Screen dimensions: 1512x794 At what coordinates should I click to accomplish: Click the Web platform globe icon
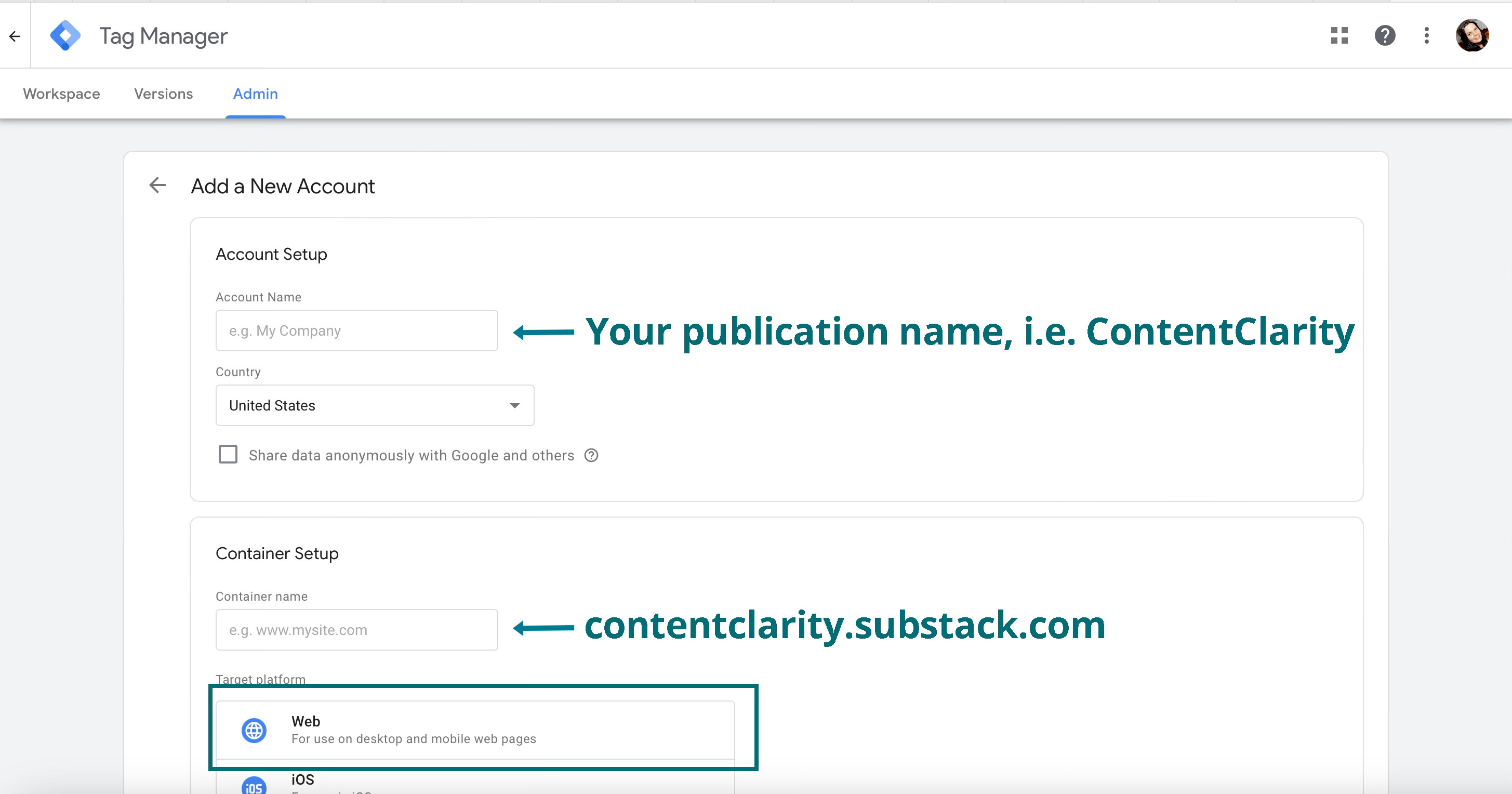coord(254,730)
